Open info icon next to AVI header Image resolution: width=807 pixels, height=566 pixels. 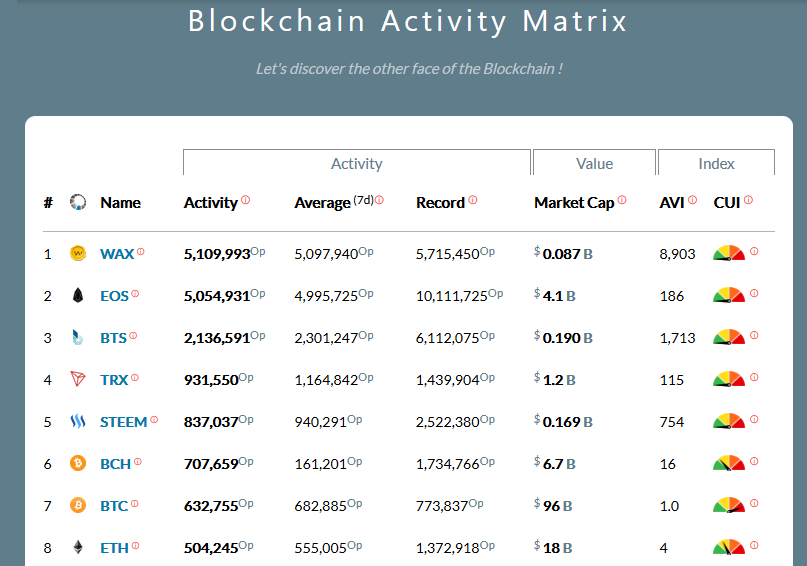[x=692, y=200]
